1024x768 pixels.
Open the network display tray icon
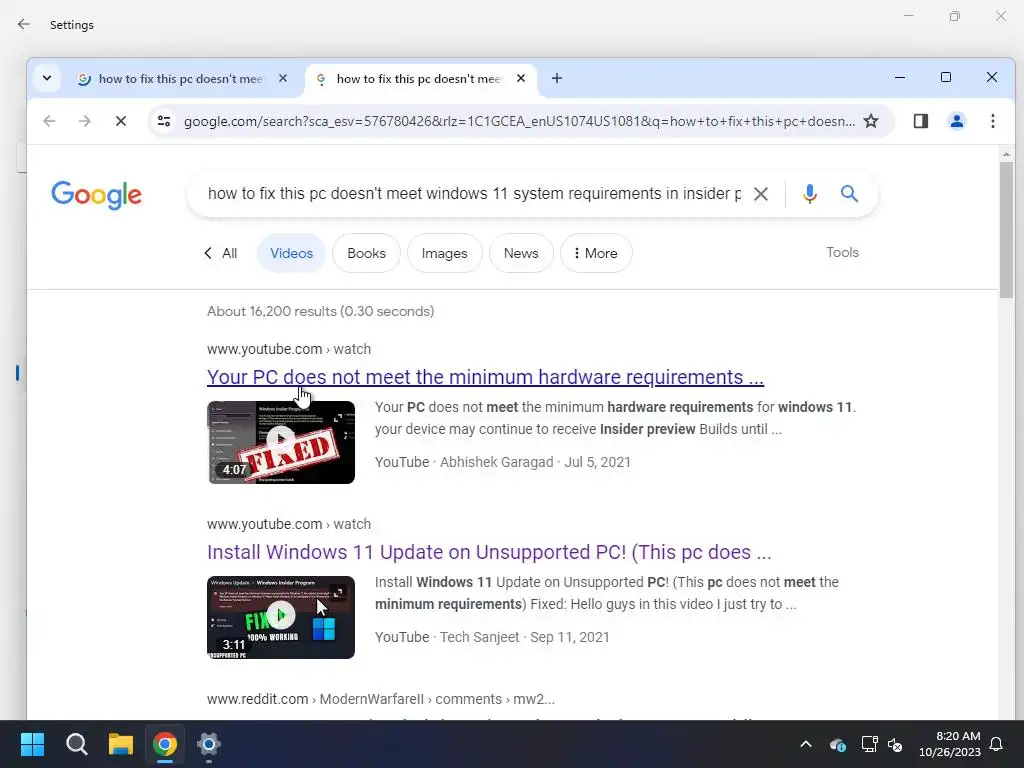[x=869, y=744]
